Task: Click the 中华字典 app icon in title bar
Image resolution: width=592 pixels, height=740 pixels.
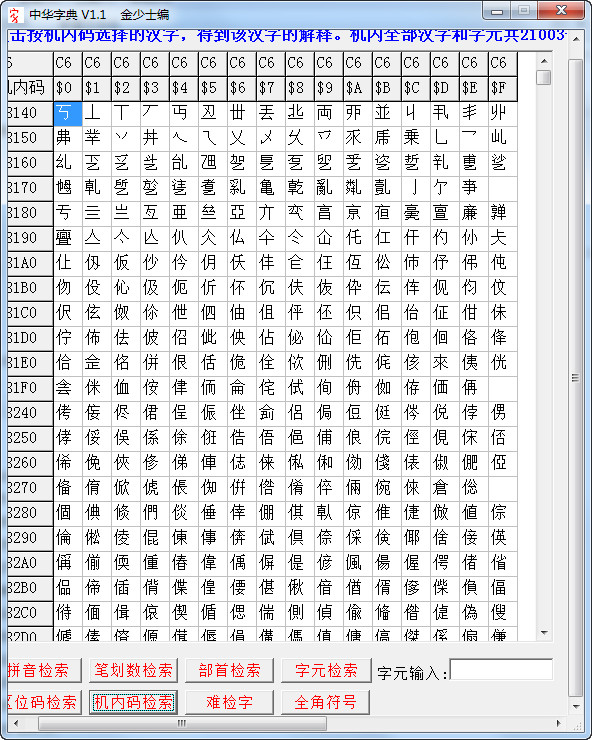Action: pyautogui.click(x=16, y=15)
